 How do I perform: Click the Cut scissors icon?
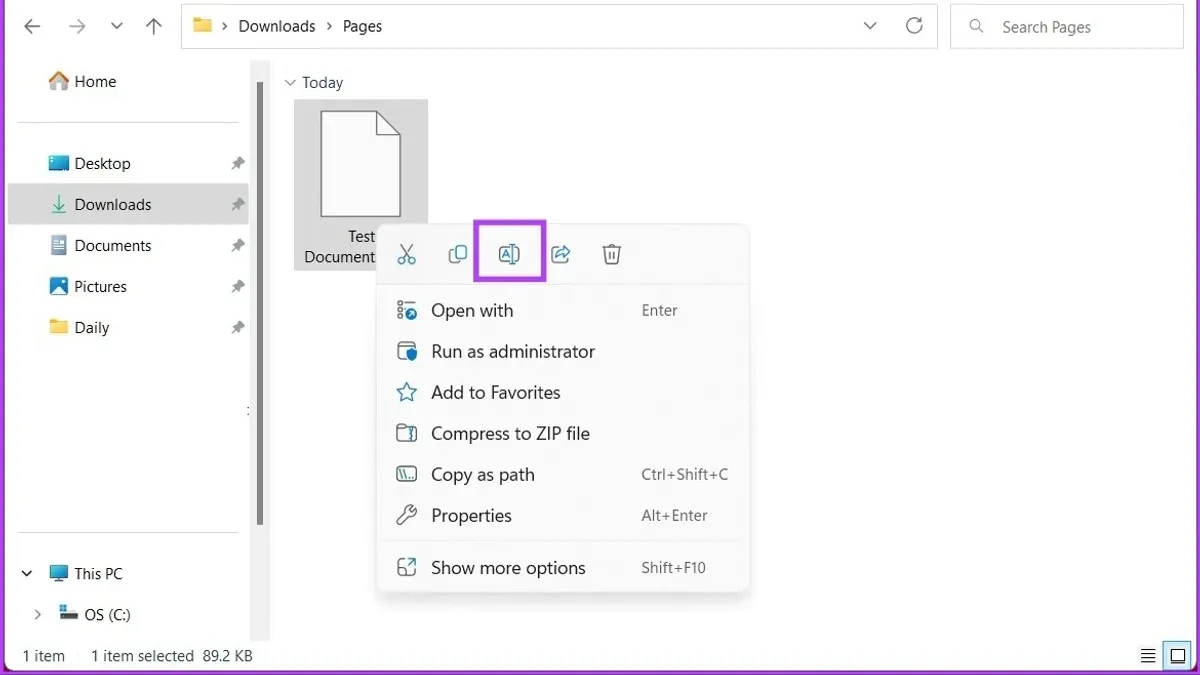406,254
